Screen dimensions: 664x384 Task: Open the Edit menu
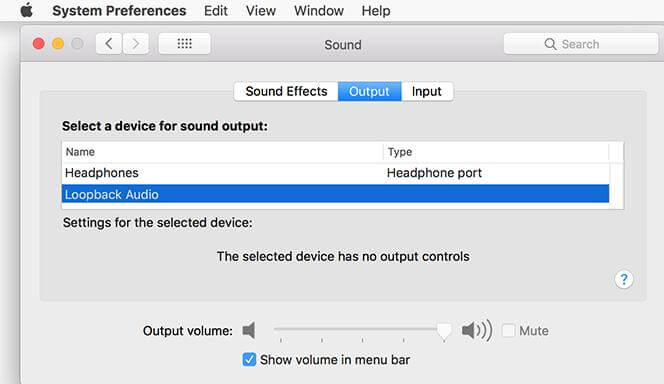(216, 11)
